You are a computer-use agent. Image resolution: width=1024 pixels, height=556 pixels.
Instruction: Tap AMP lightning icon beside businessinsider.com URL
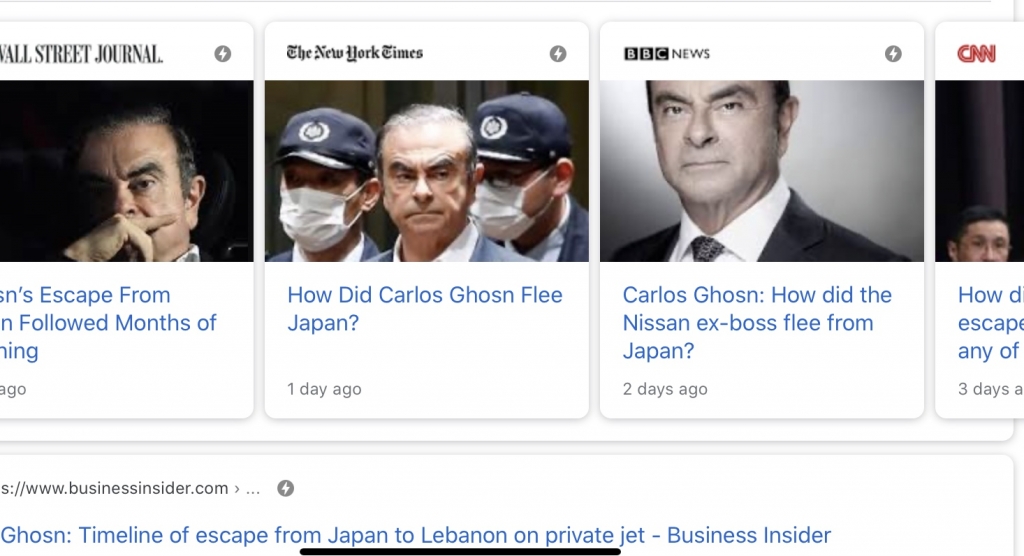tap(285, 488)
